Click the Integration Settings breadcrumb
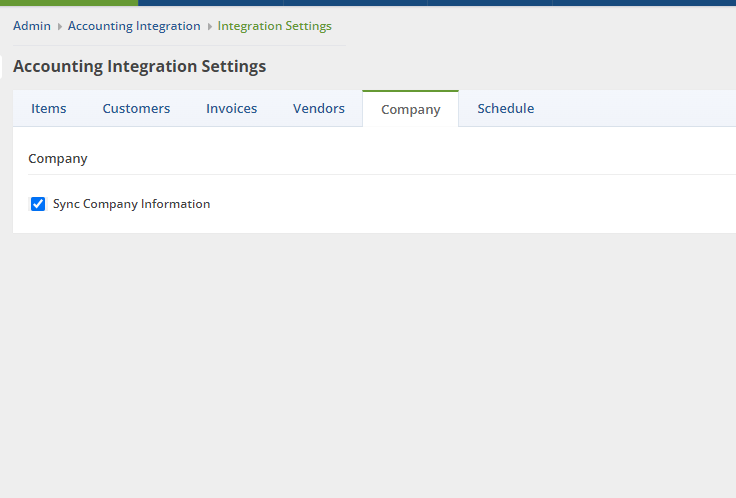The image size is (736, 498). 274,26
